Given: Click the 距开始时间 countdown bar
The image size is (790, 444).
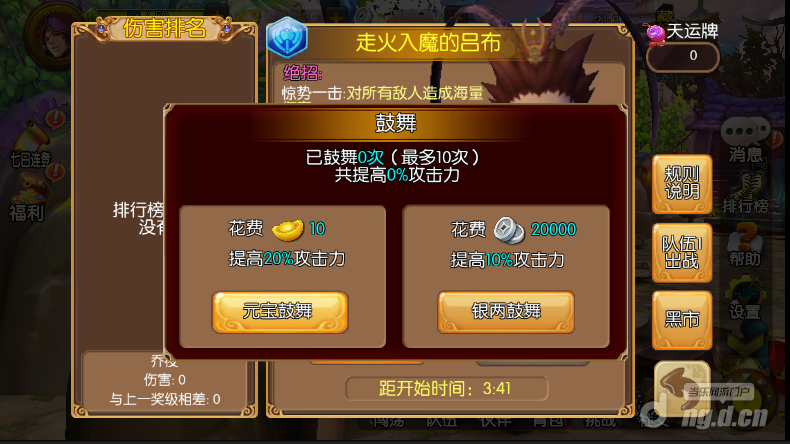Looking at the screenshot, I should point(447,389).
